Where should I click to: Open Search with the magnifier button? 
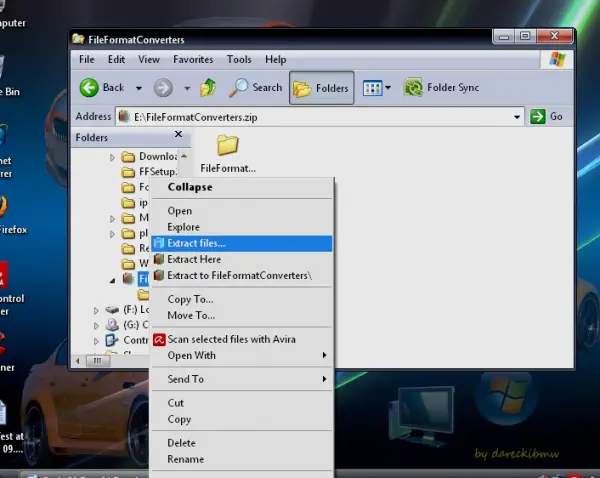[255, 88]
